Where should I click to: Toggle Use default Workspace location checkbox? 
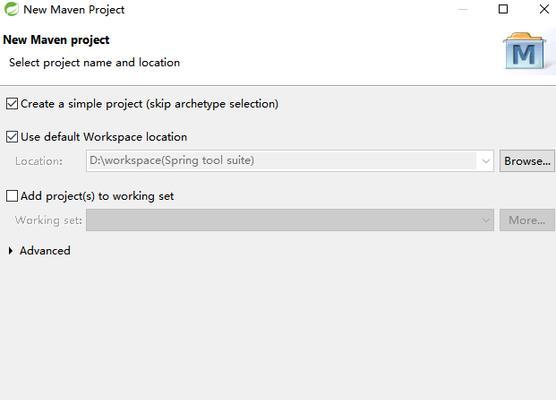pos(12,137)
